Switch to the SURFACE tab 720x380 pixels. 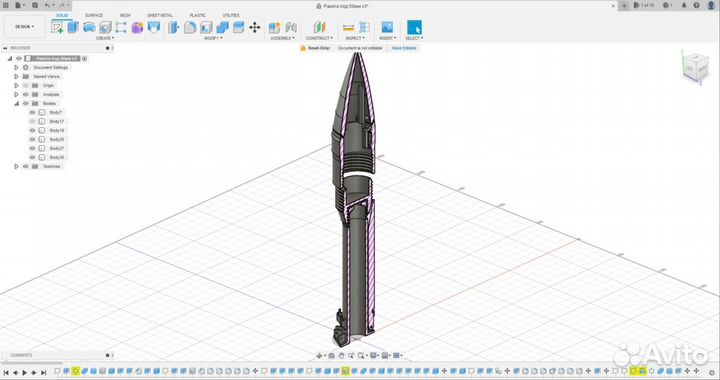tap(94, 15)
